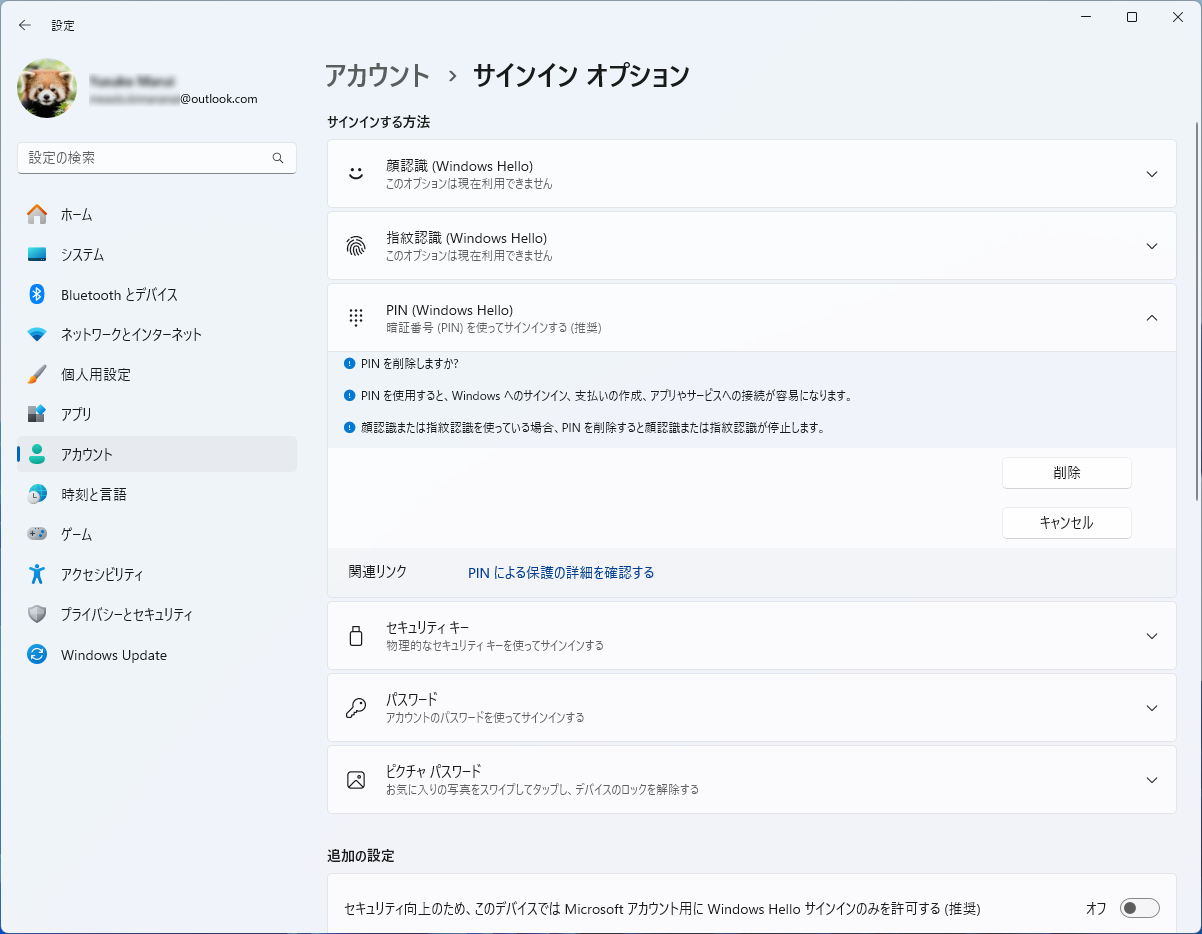Viewport: 1202px width, 934px height.
Task: Expand the fingerprint recognition section
Action: tap(1151, 246)
